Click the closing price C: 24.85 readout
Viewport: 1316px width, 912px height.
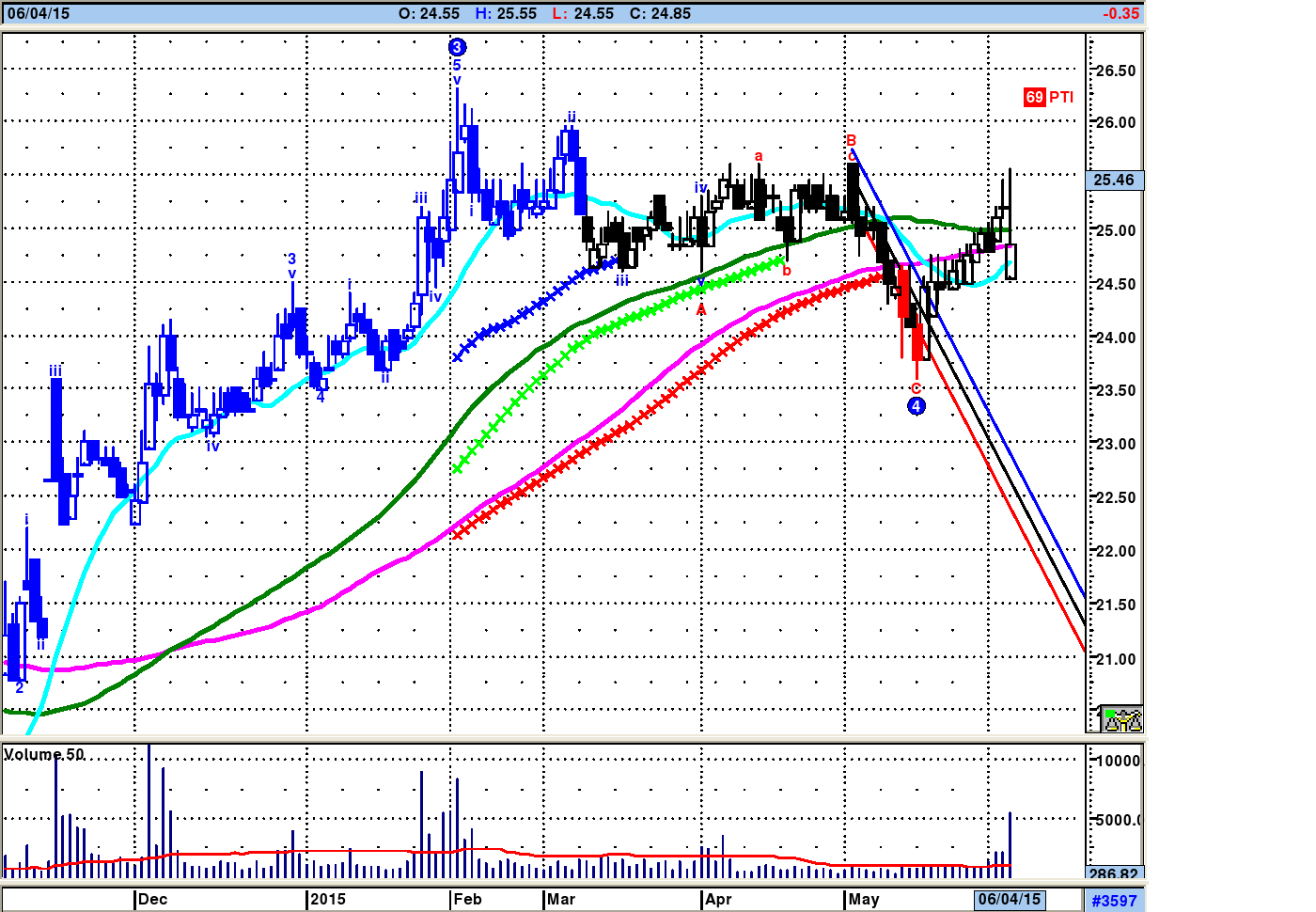tap(660, 13)
